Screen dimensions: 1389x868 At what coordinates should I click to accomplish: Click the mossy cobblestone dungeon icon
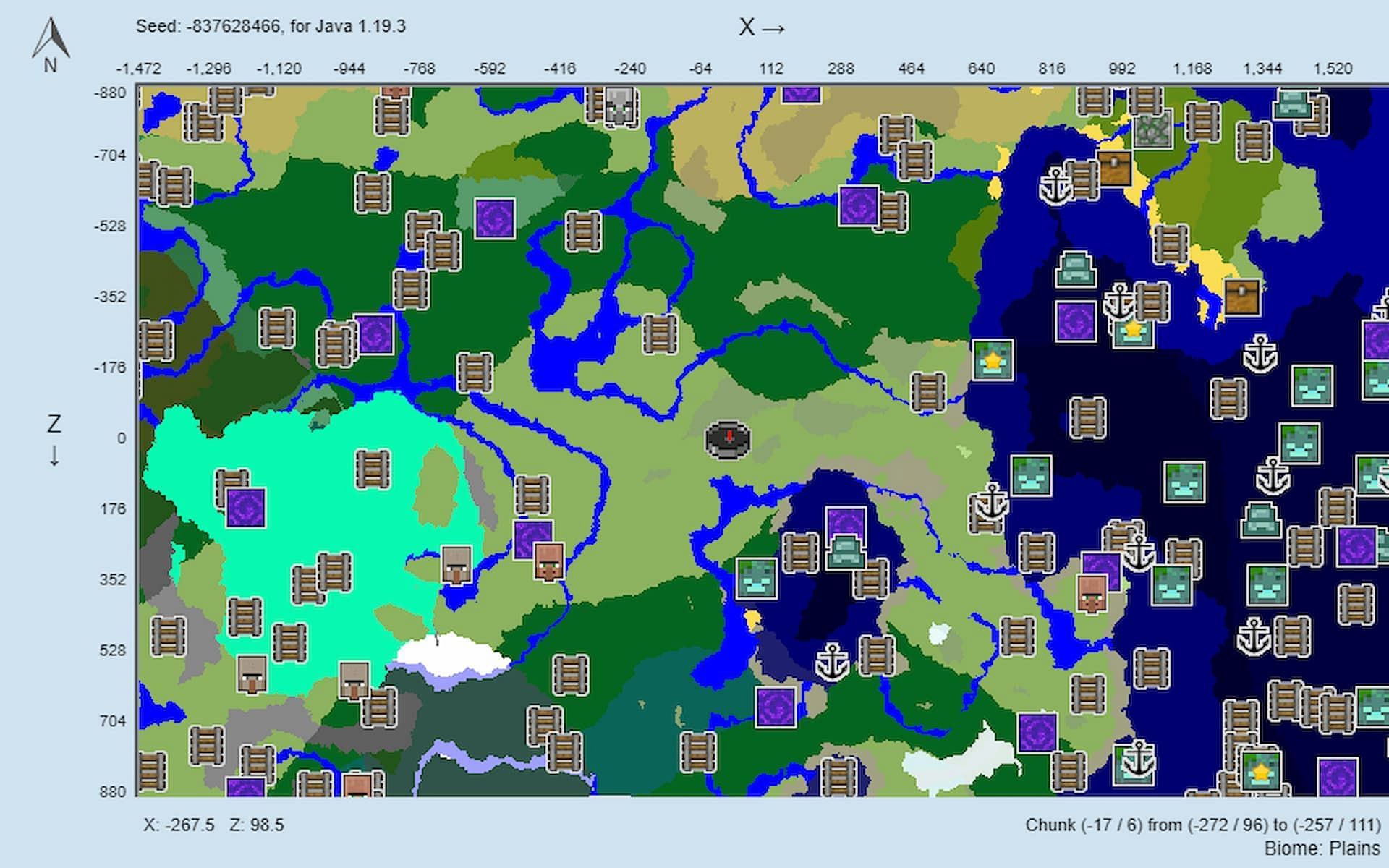(1152, 129)
